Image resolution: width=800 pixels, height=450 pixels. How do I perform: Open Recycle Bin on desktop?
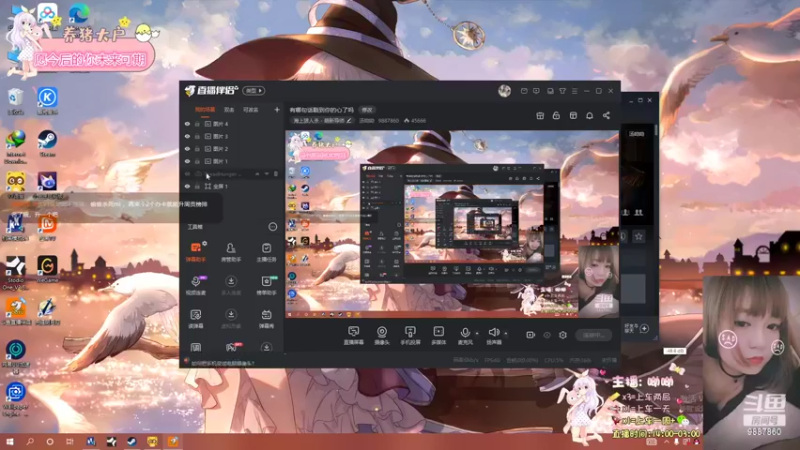[15, 101]
